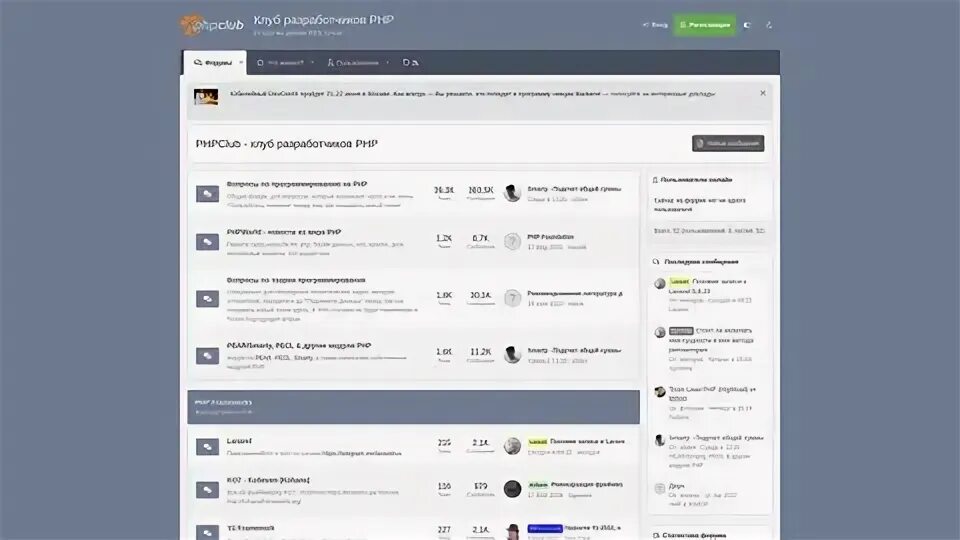Click sidebar avatar beside Smarty post

(x=659, y=440)
